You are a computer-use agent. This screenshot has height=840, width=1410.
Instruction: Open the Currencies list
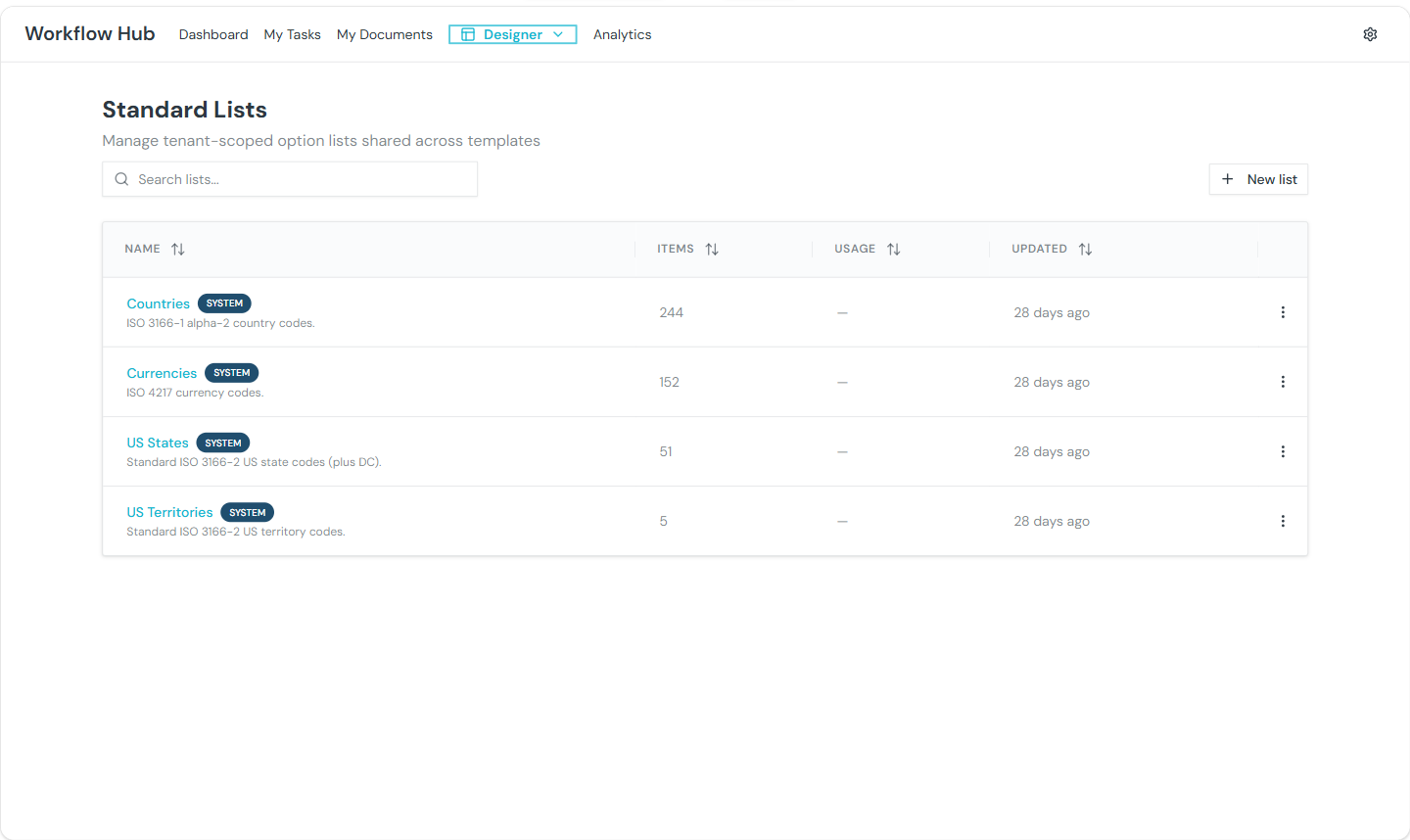point(162,373)
